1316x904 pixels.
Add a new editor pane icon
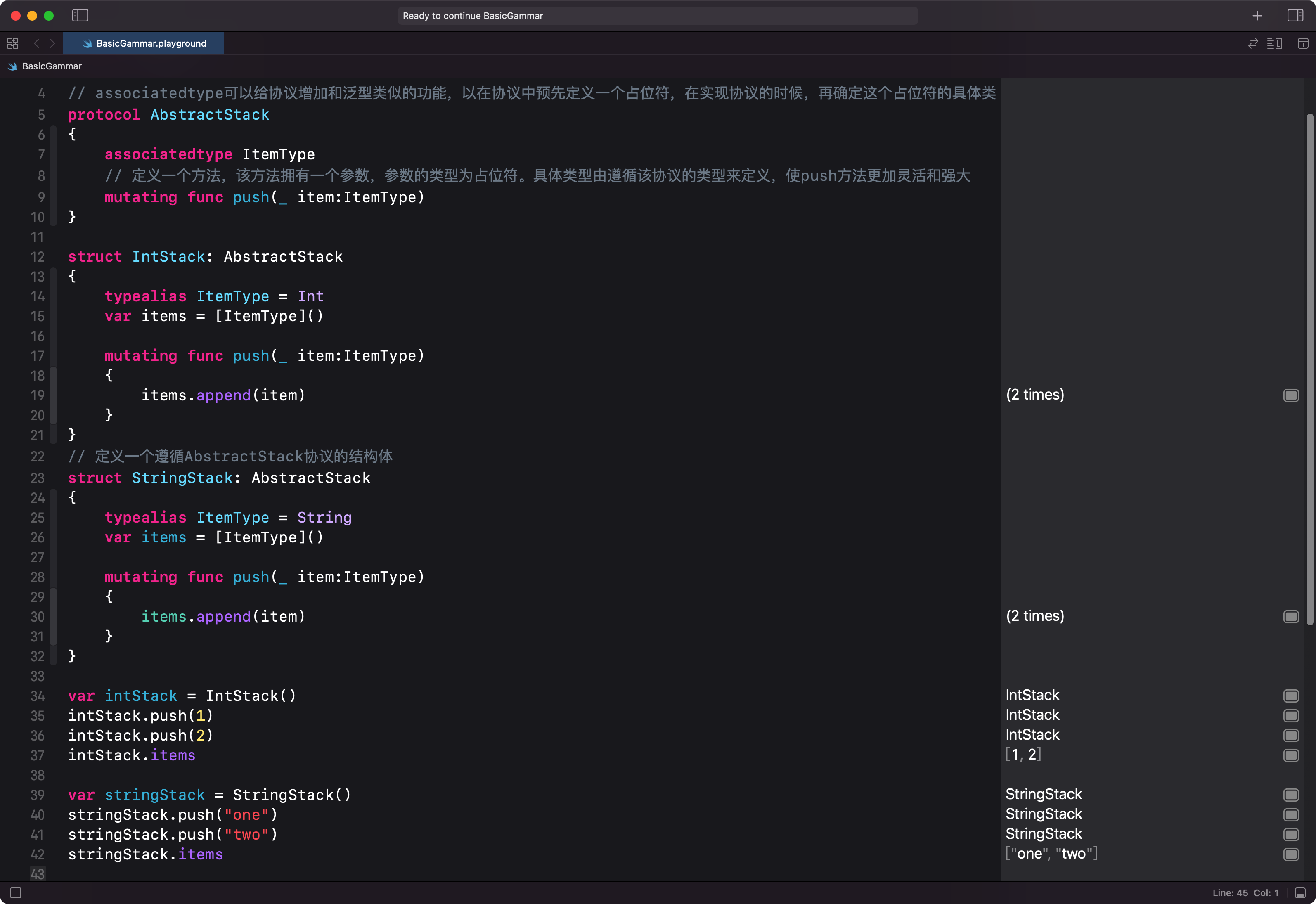pyautogui.click(x=1303, y=43)
